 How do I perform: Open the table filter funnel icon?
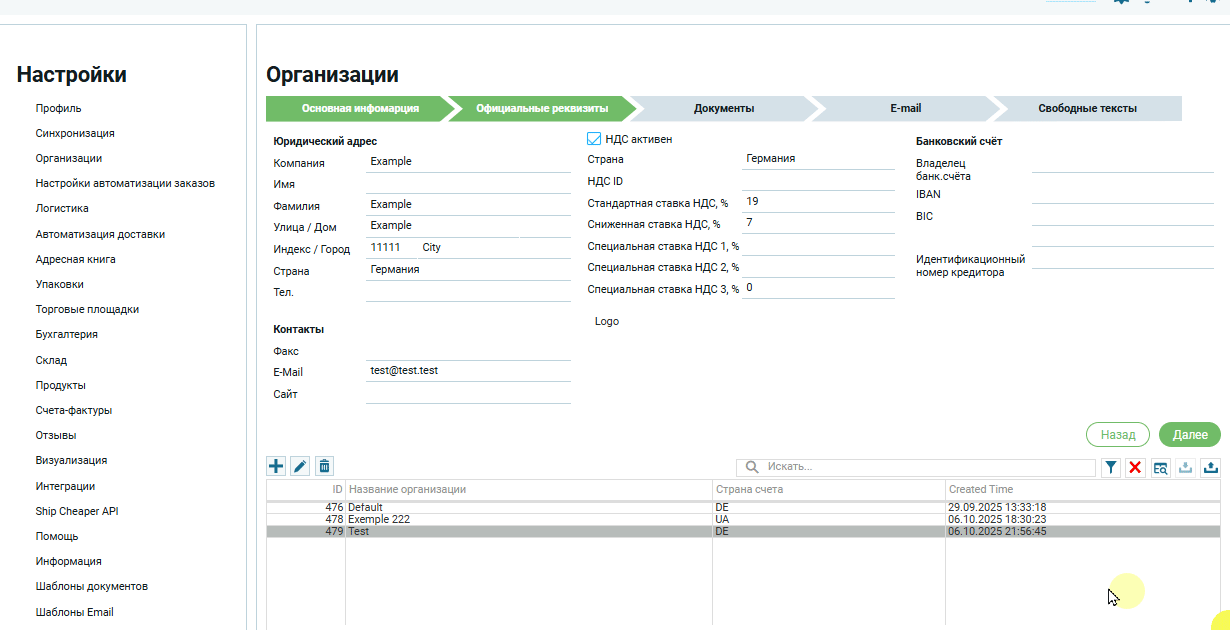pyautogui.click(x=1111, y=467)
